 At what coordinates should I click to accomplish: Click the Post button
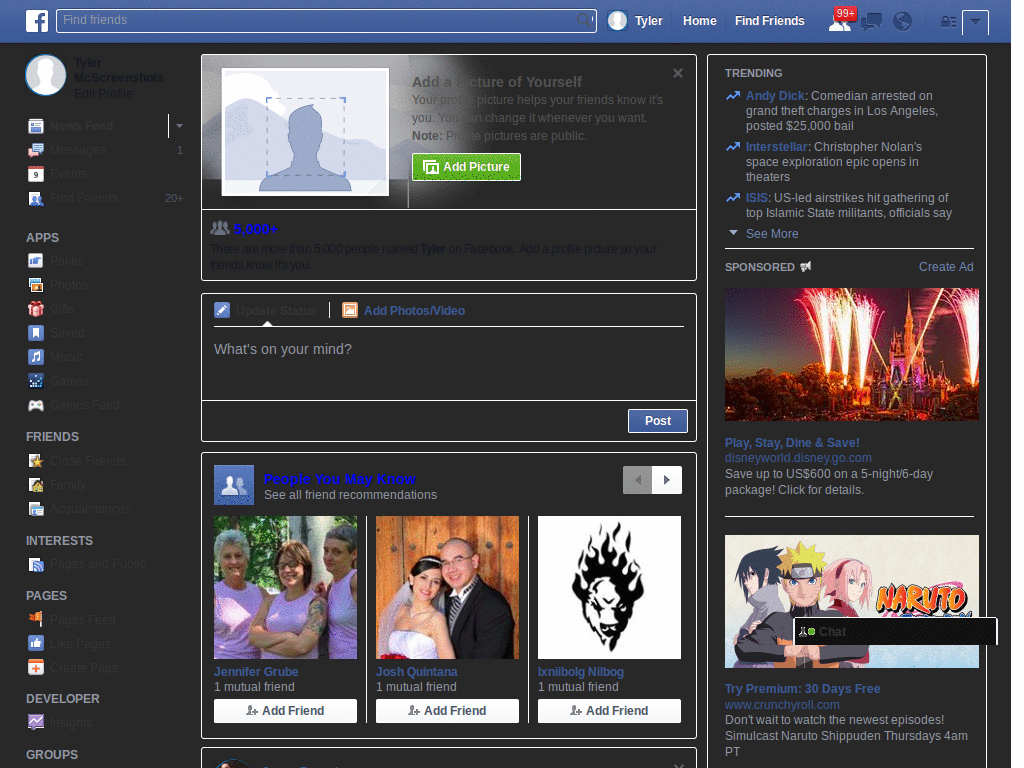tap(658, 421)
